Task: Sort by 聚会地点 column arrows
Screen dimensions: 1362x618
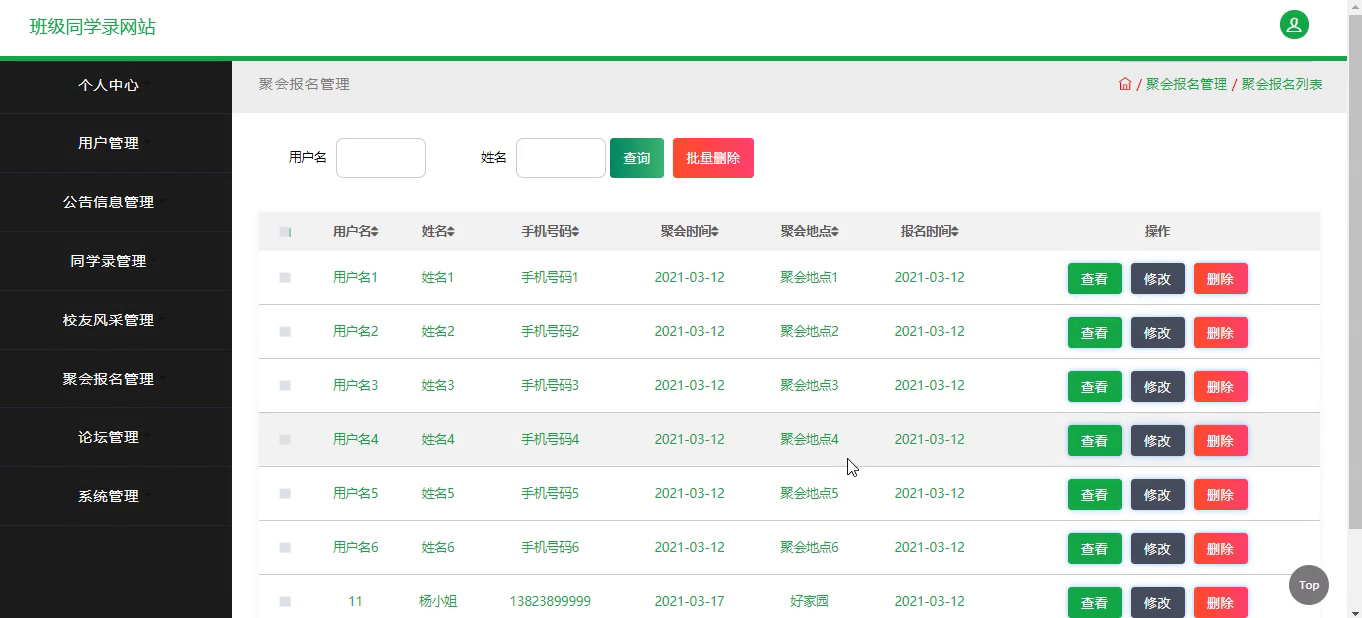Action: [x=835, y=232]
